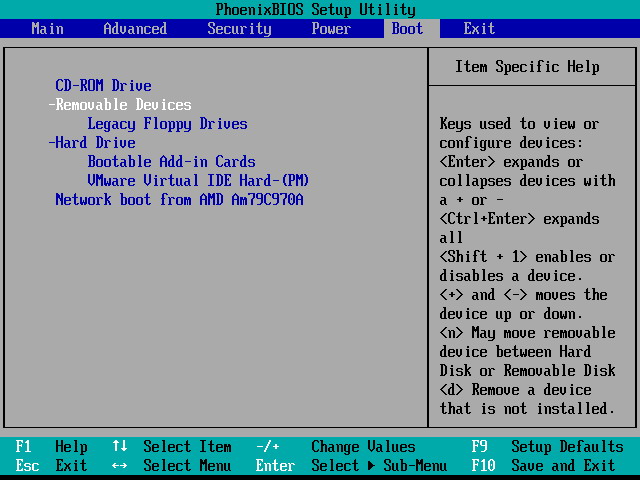Click help text "<d> Remove a device"

[515, 390]
